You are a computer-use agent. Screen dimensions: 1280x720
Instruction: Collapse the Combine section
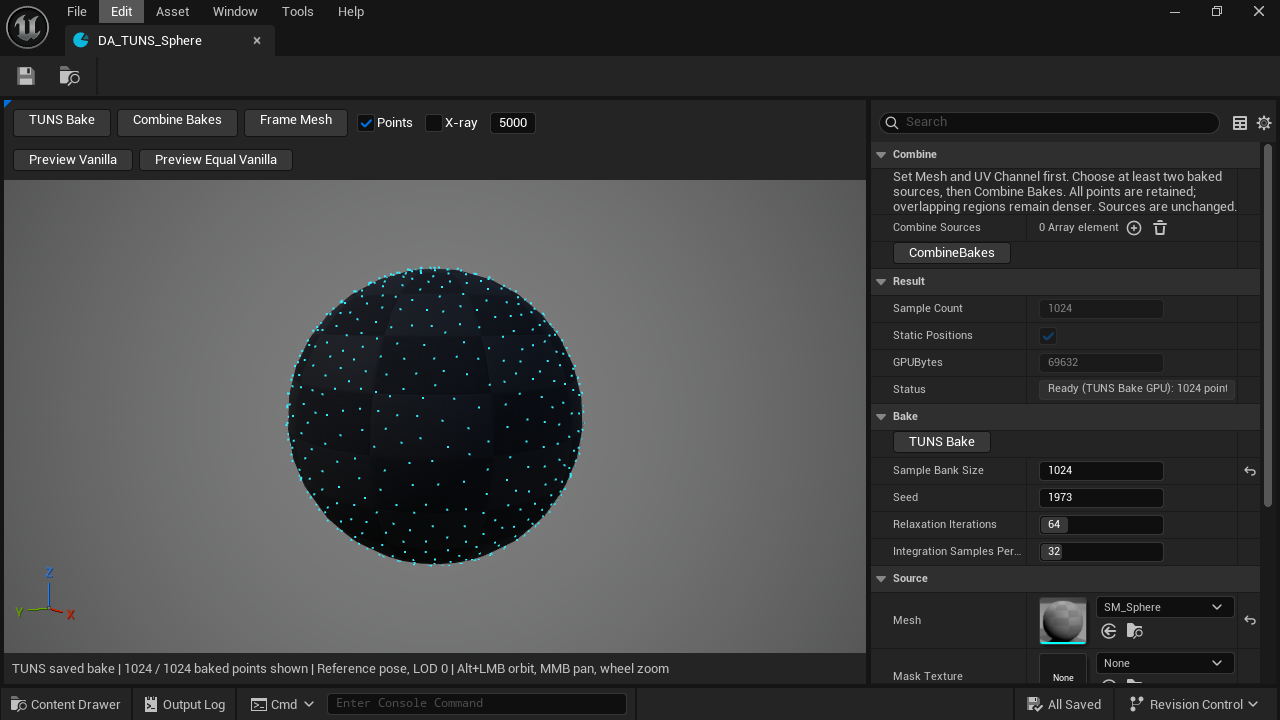[882, 155]
